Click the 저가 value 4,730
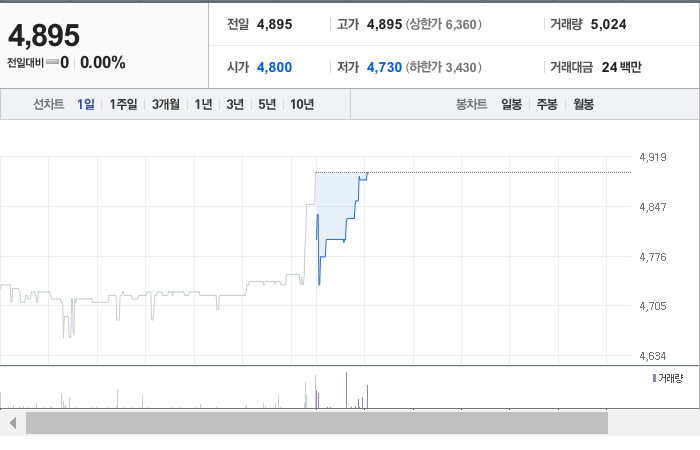Viewport: 700px width, 450px height. pyautogui.click(x=384, y=67)
